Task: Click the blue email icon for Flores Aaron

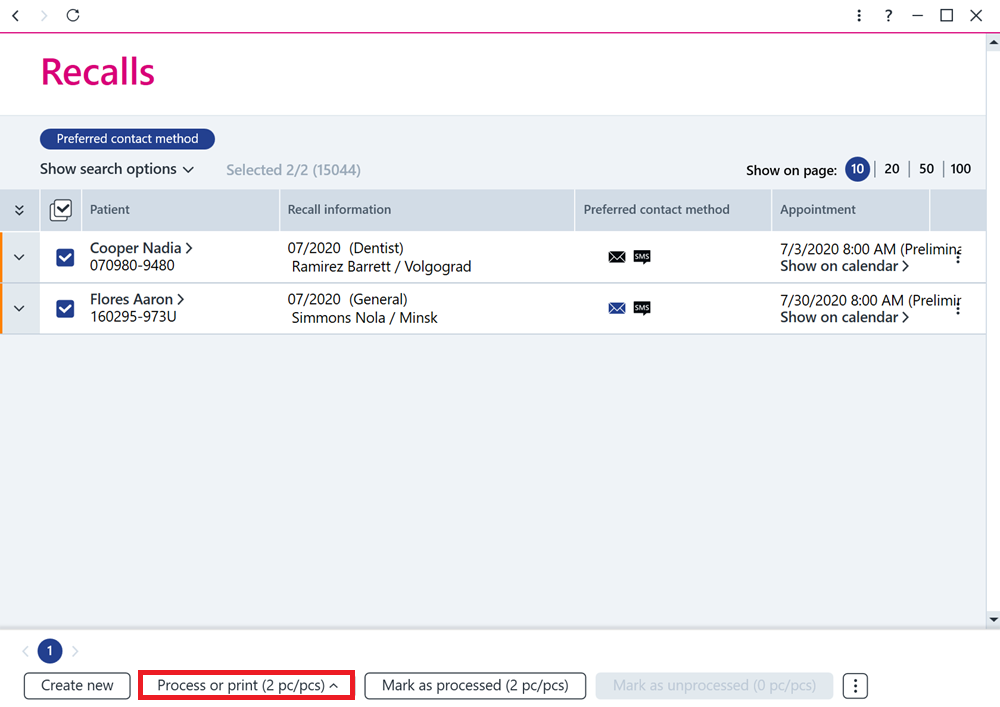Action: pos(617,308)
